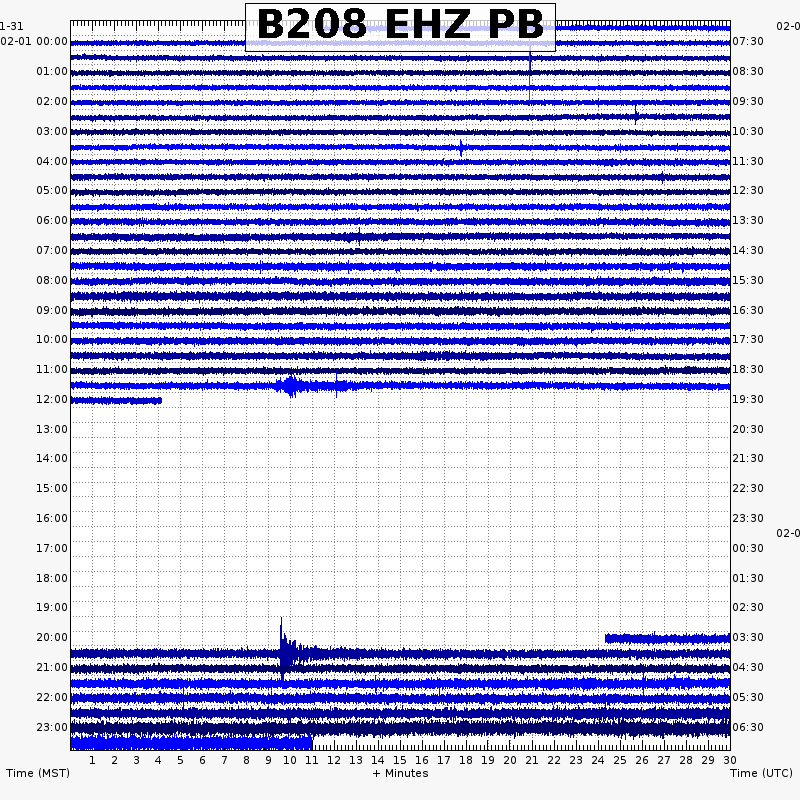This screenshot has height=800, width=800.
Task: Click the minute 30 label on the bottom axis
Action: tap(730, 760)
